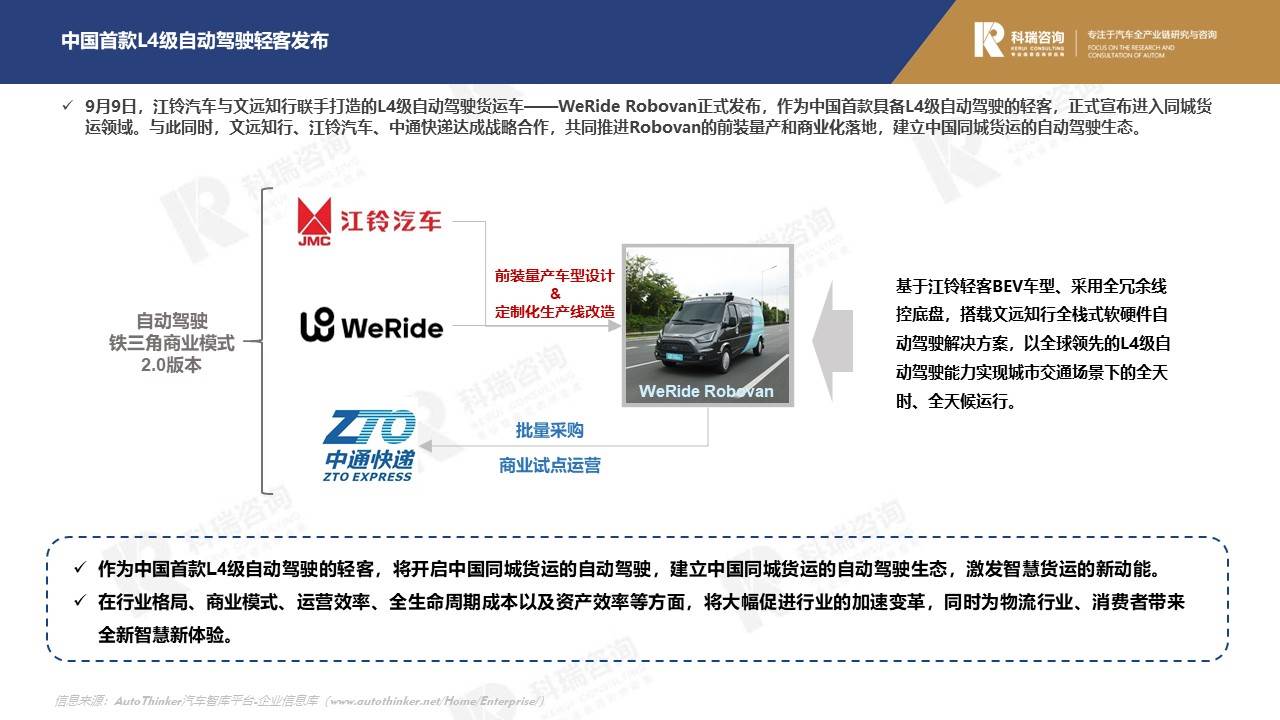
Task: Click the red text 定制化生产线改造
Action: [555, 312]
